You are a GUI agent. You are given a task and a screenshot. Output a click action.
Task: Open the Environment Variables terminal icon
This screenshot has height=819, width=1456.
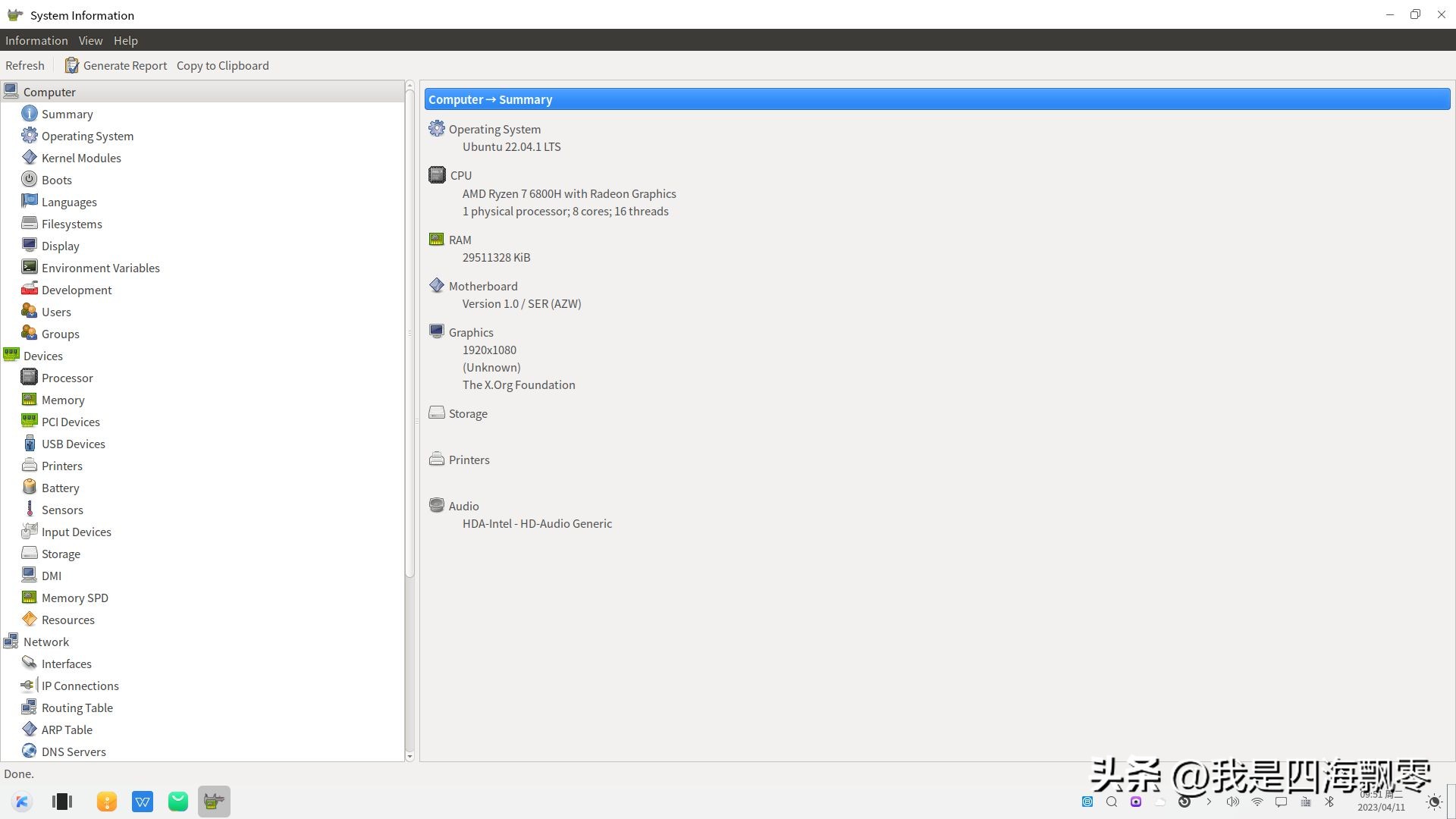(29, 268)
